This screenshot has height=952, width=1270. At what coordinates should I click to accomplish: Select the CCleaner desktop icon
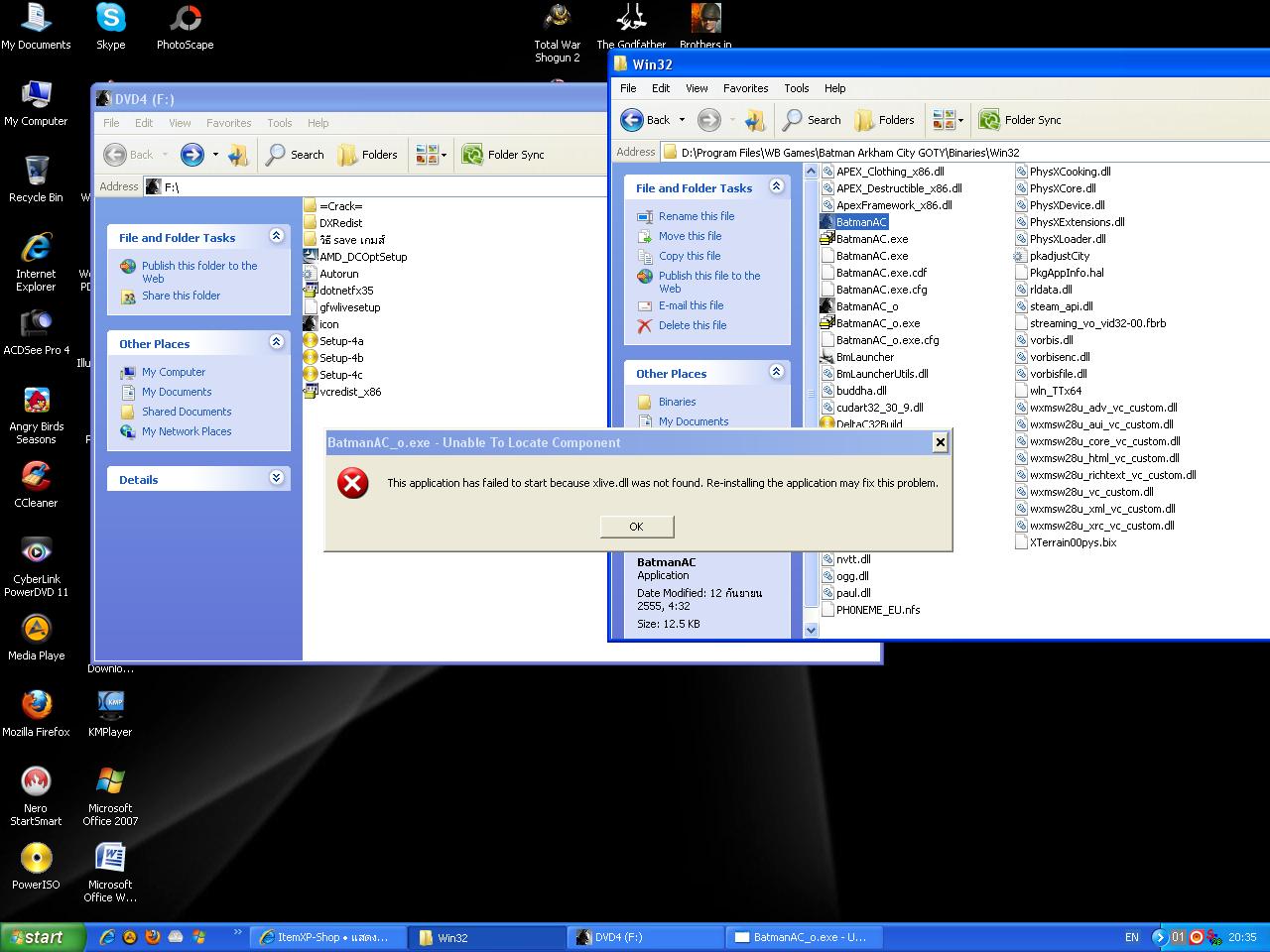click(x=36, y=484)
